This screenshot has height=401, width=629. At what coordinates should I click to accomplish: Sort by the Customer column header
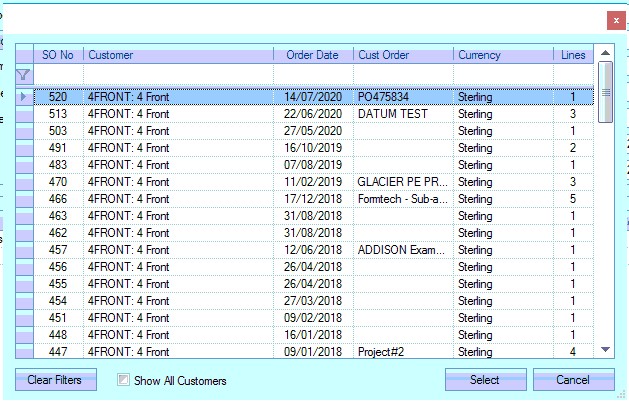[178, 55]
